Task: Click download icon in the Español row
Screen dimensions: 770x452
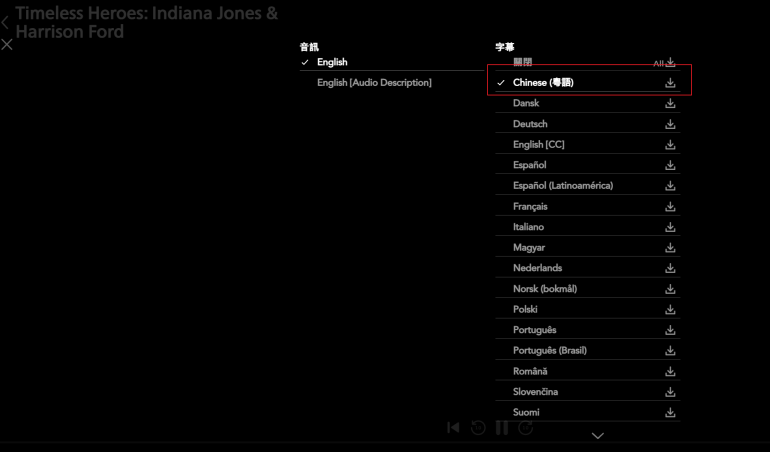Action: pyautogui.click(x=670, y=166)
